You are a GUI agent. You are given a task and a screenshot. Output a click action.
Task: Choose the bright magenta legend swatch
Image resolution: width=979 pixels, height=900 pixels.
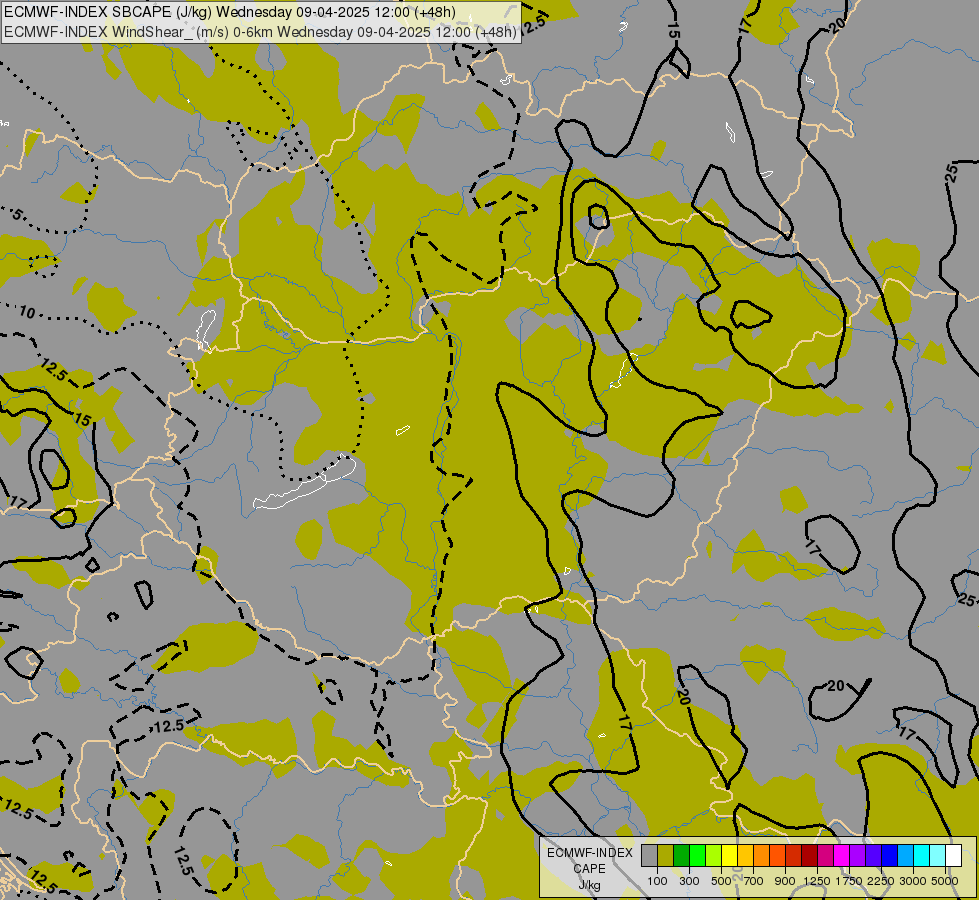click(842, 856)
